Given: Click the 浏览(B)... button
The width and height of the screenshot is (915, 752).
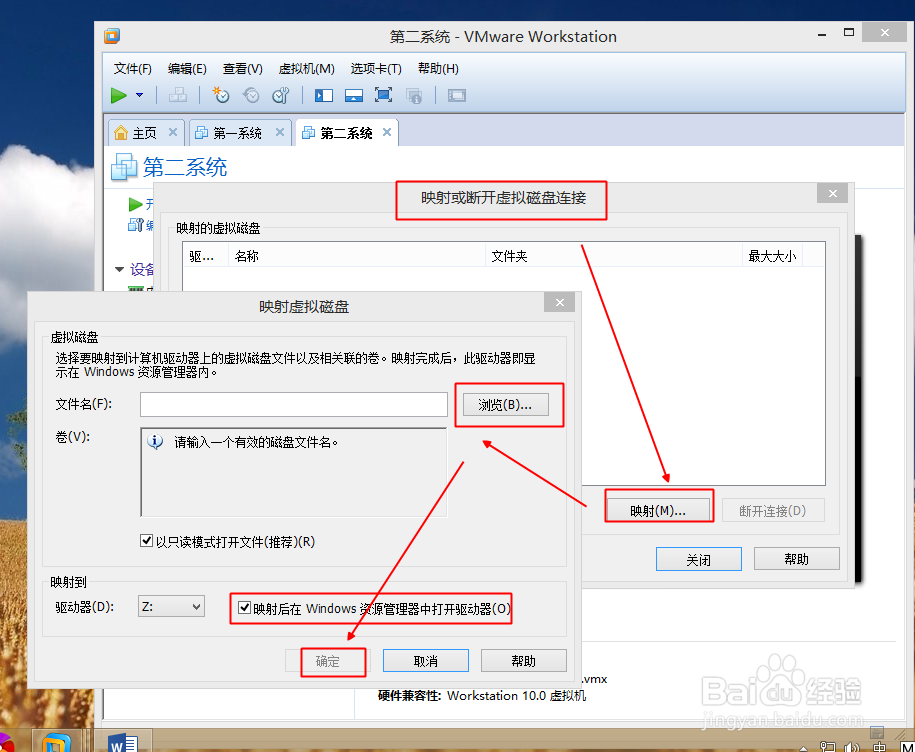Looking at the screenshot, I should click(505, 404).
